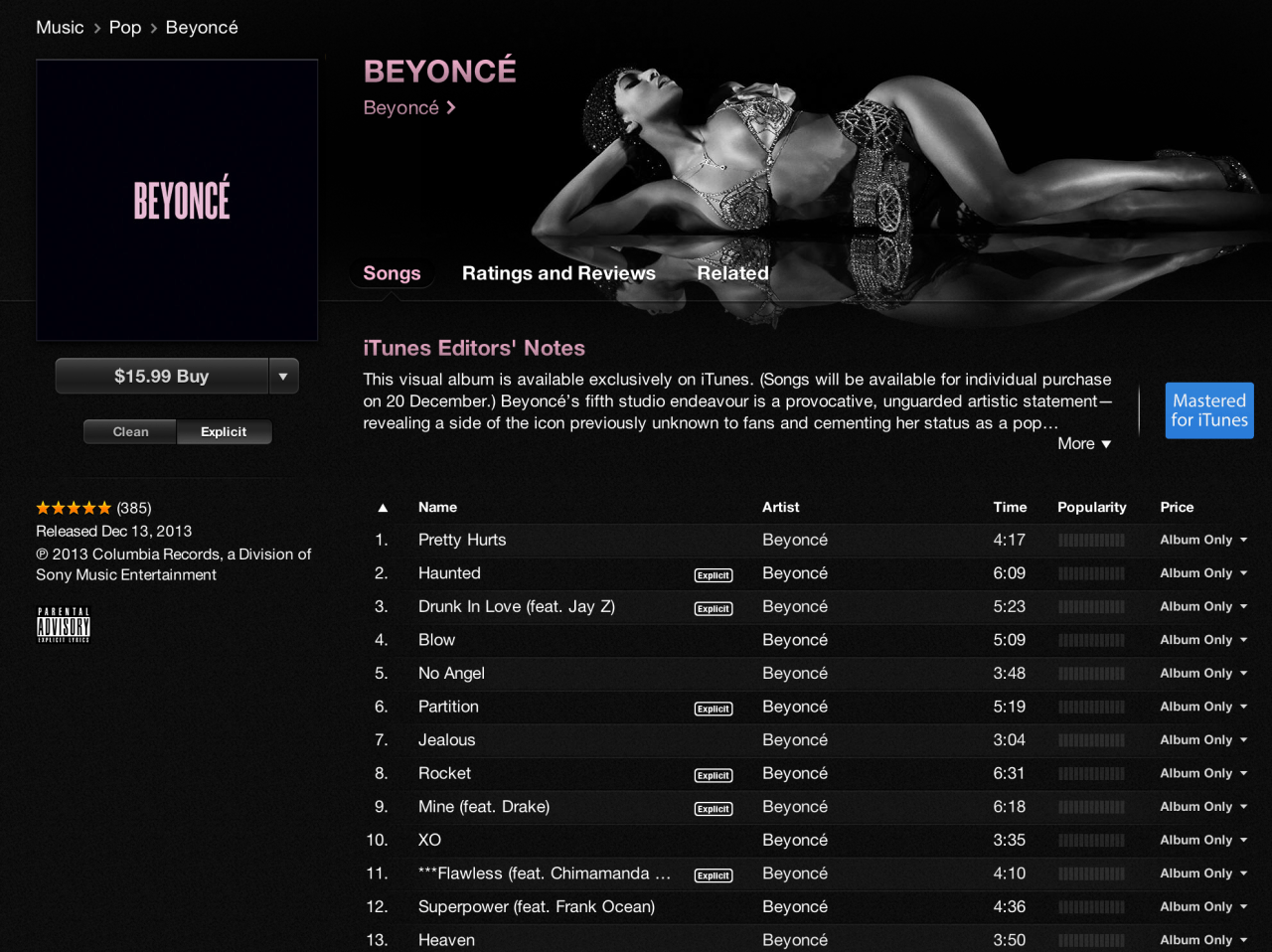Open Album Only menu for Blow
1272x952 pixels.
point(1203,640)
